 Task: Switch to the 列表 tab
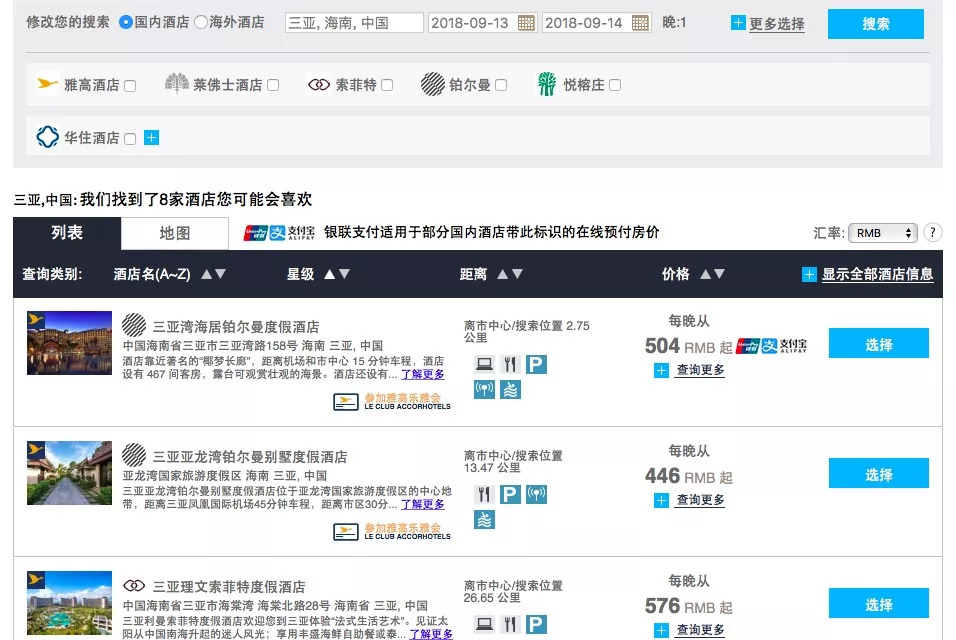67,233
